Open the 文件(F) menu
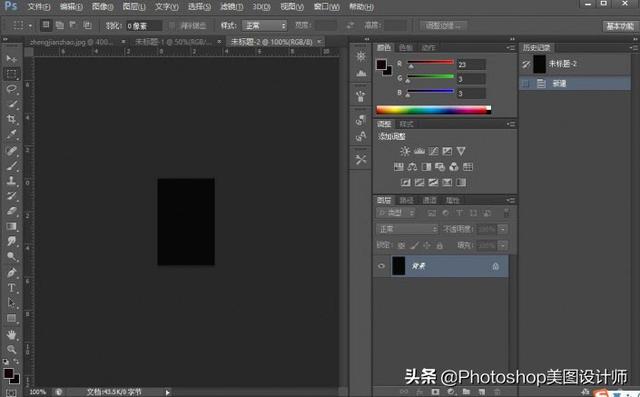Viewport: 640px width, 397px height. pyautogui.click(x=39, y=7)
